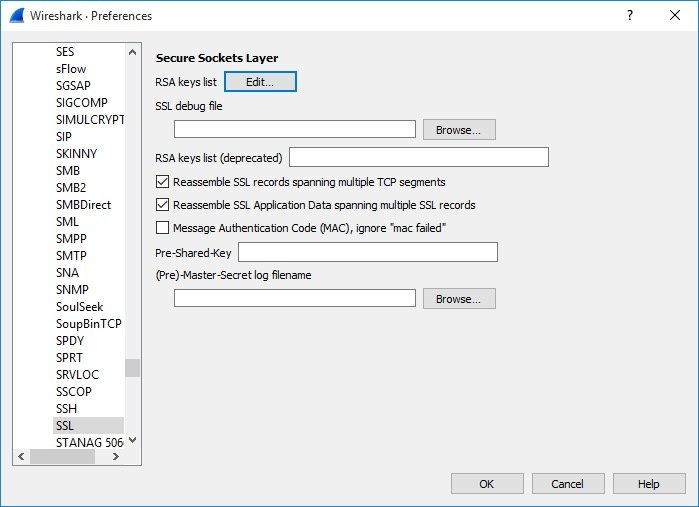Click the question mark help icon
This screenshot has height=507, width=699.
tap(629, 15)
